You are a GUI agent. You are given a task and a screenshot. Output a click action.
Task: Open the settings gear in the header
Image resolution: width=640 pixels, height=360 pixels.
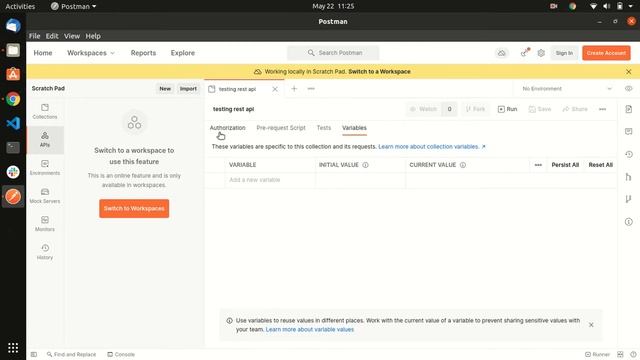(541, 53)
